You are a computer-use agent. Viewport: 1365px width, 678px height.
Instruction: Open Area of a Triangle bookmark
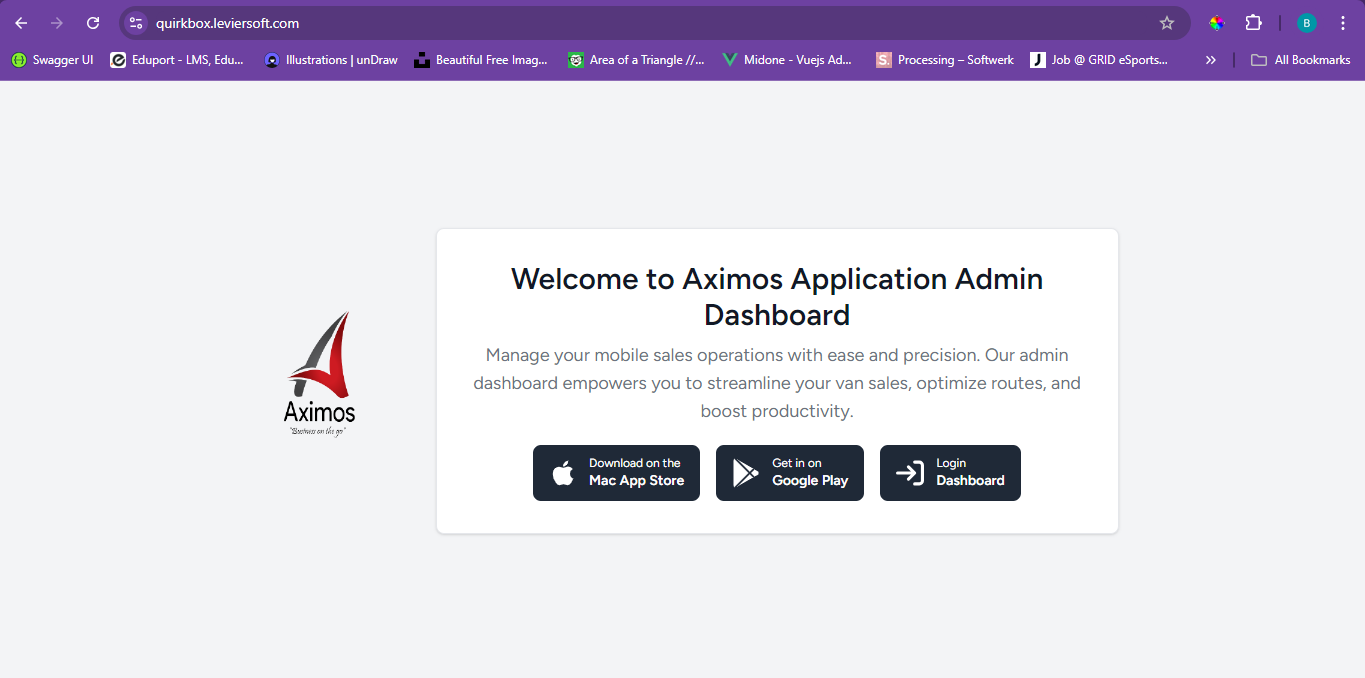(636, 60)
